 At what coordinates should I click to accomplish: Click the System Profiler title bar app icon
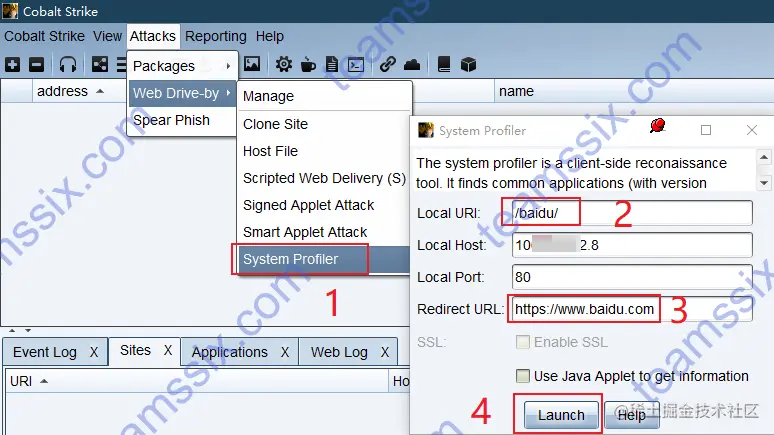[x=426, y=130]
